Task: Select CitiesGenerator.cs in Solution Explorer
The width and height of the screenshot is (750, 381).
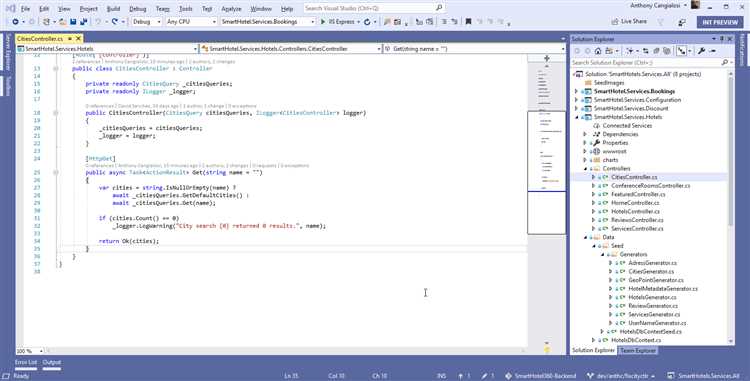Action: coord(651,272)
